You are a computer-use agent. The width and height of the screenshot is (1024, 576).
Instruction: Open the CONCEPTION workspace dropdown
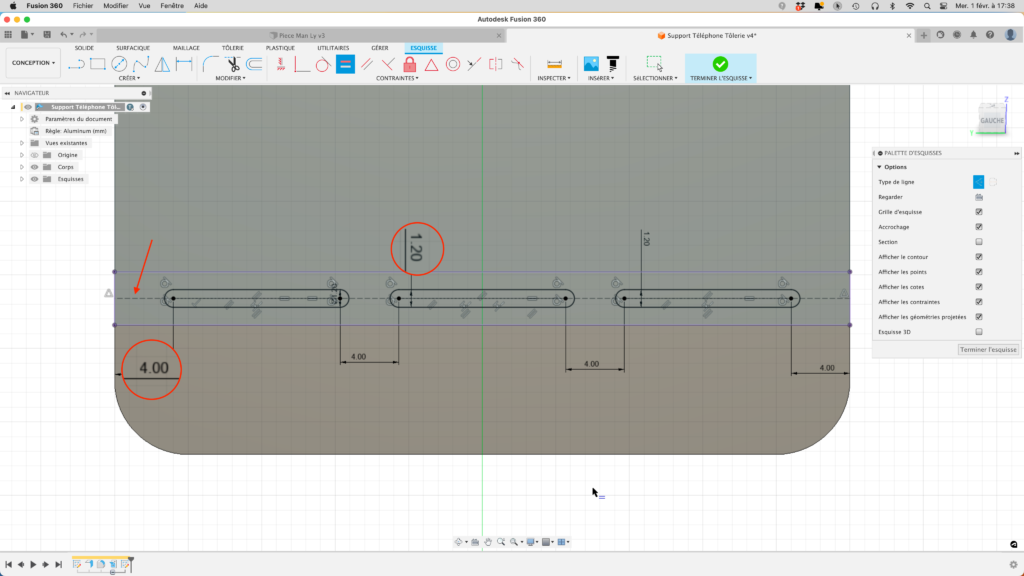[x=33, y=63]
